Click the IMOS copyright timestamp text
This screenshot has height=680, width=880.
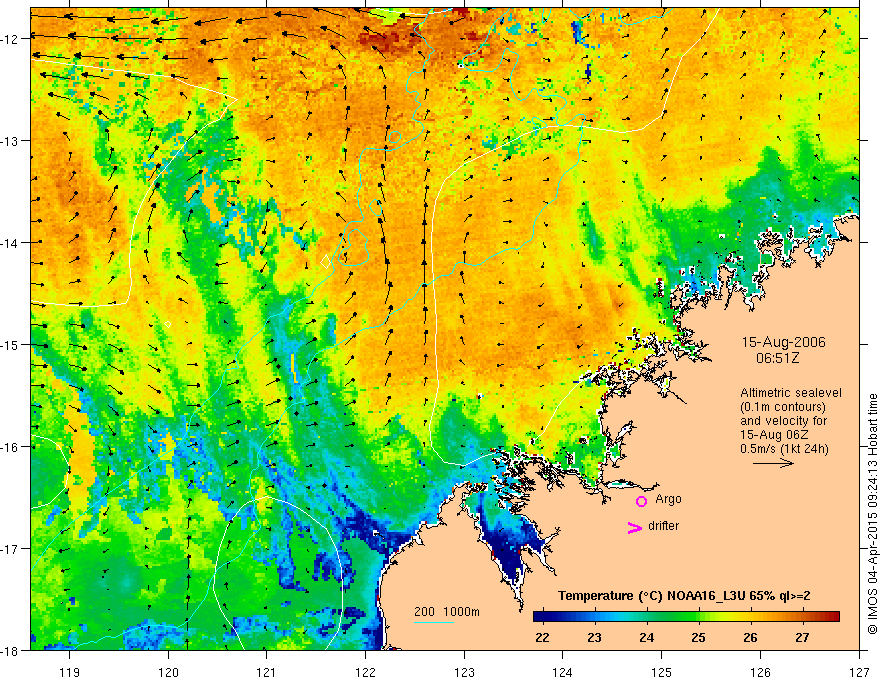pos(872,514)
